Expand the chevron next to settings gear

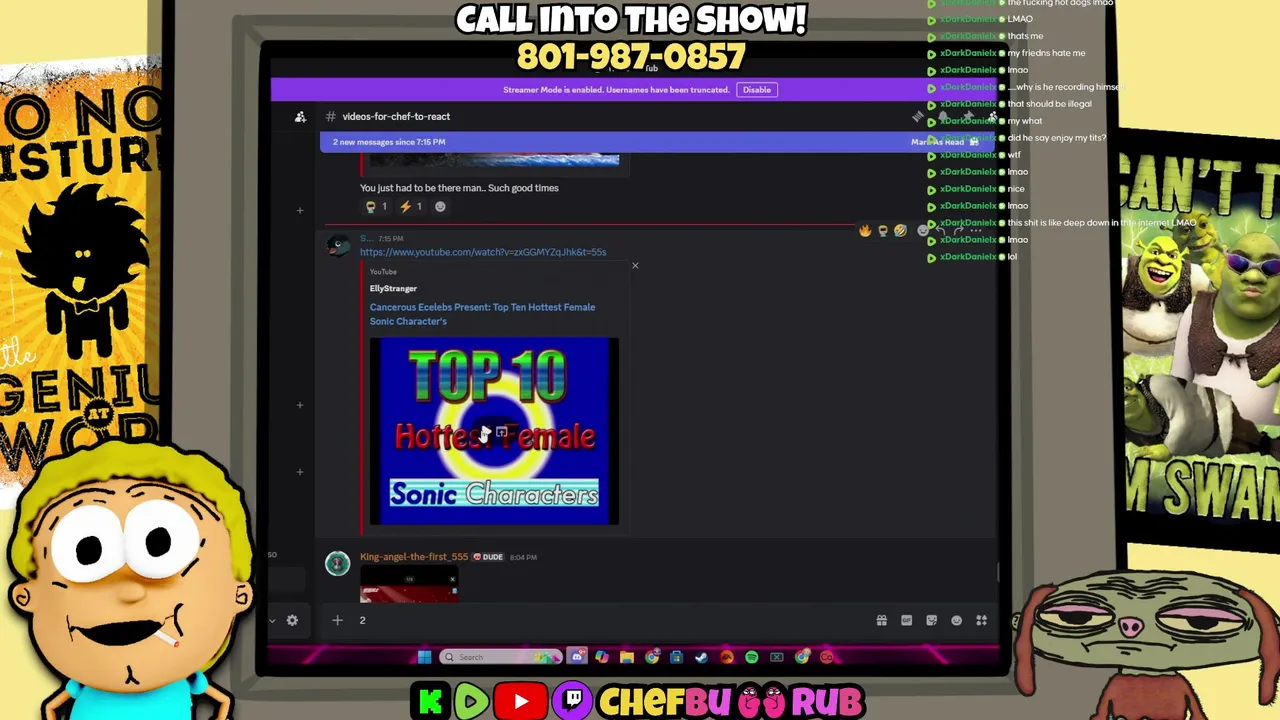[272, 621]
